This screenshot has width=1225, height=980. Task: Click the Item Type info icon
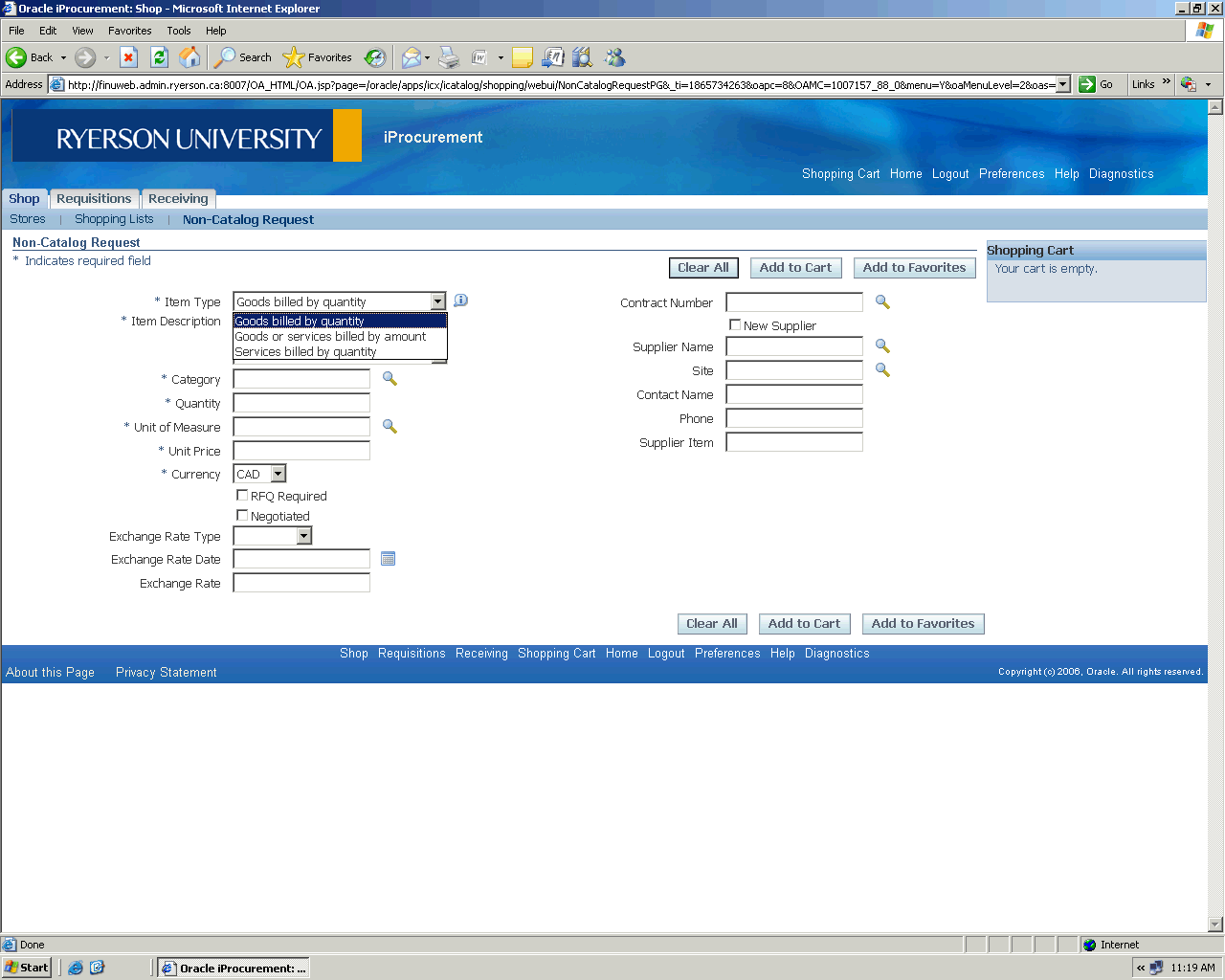pos(460,301)
